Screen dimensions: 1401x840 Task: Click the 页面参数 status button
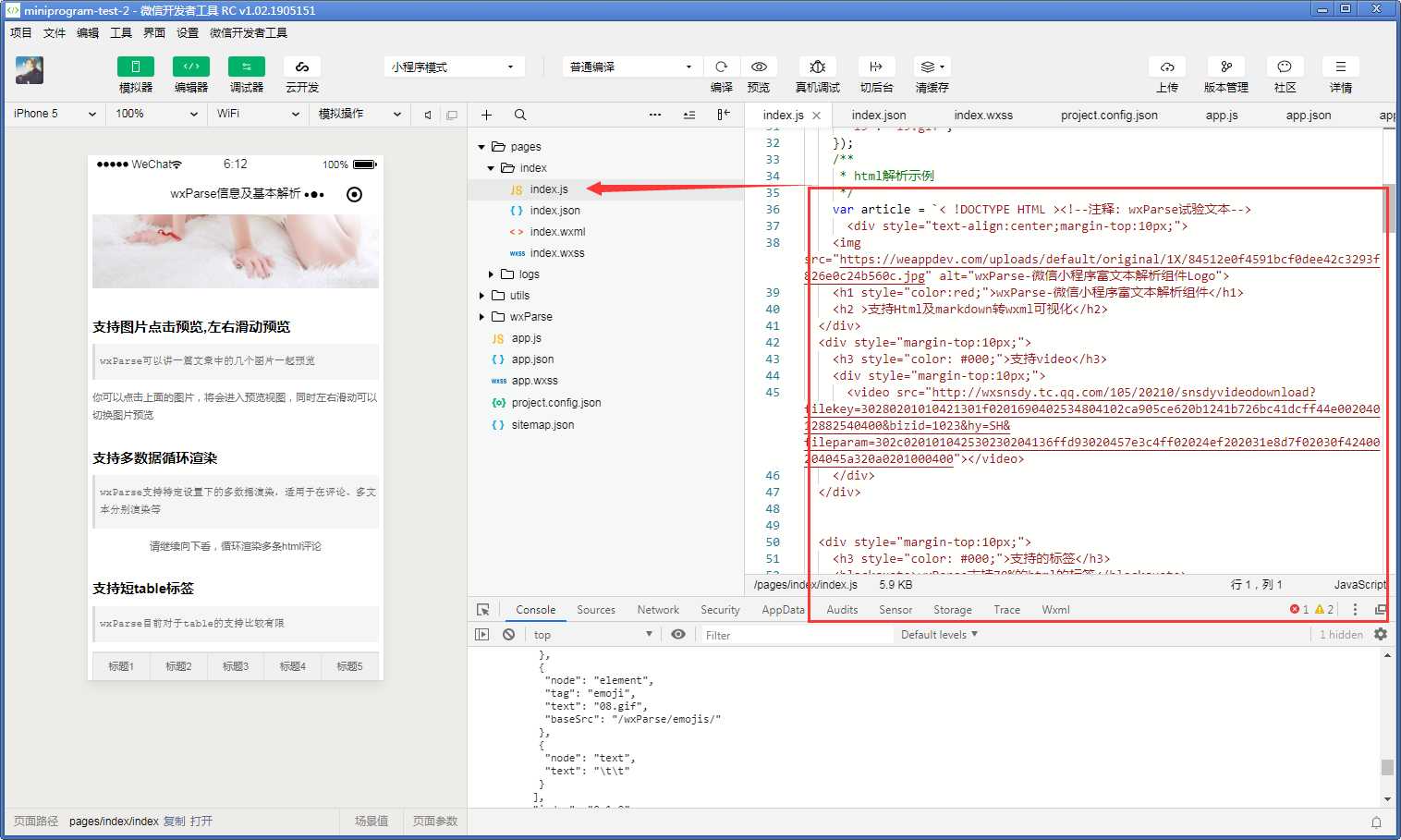pos(435,822)
